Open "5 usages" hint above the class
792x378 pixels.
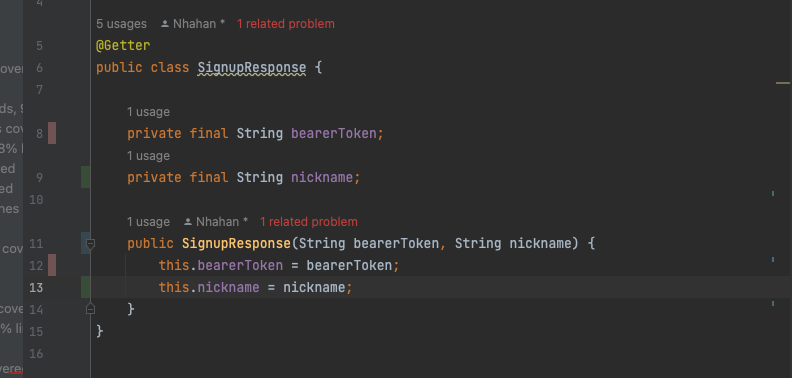121,24
